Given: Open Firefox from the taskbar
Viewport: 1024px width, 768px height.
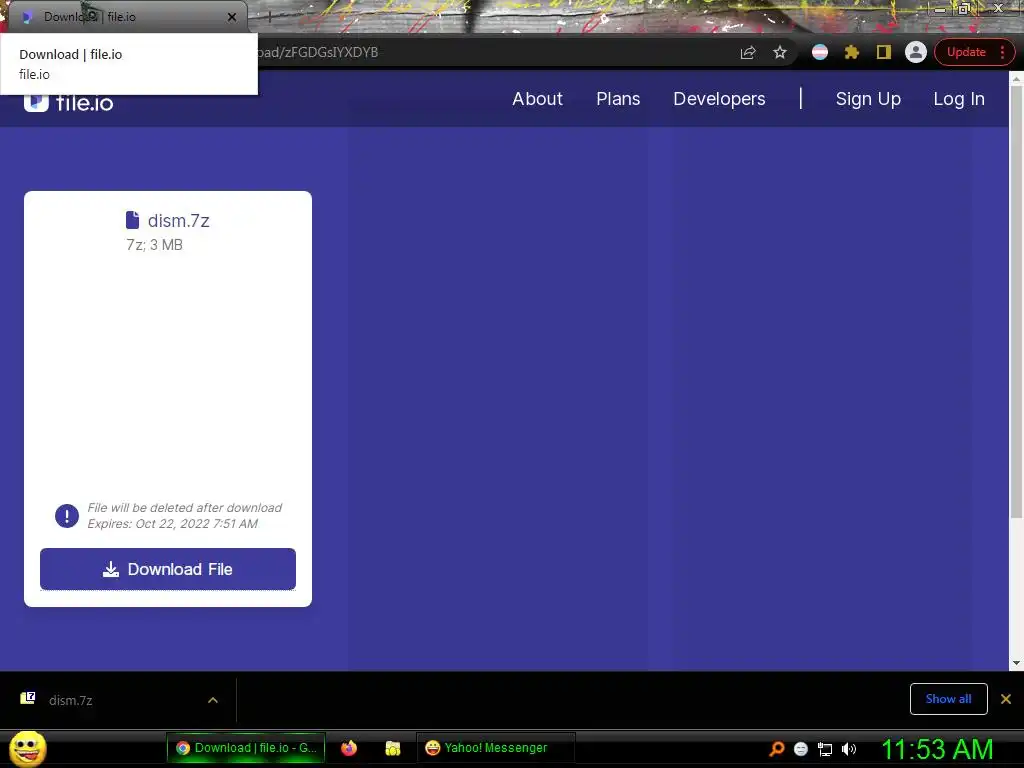Looking at the screenshot, I should [x=349, y=748].
